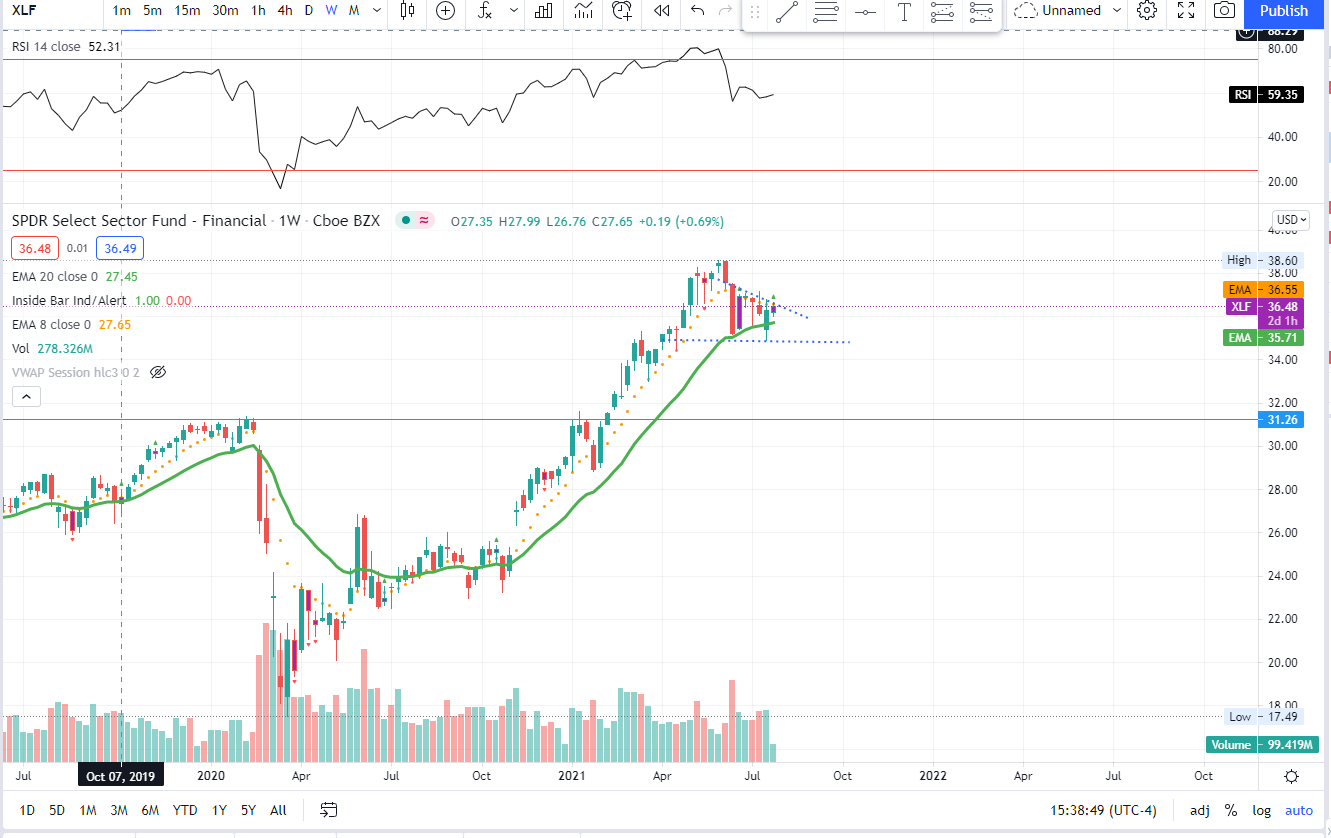Screen dimensions: 1331x838
Task: Click the Oct 07, 2019 crosshair date label
Action: pyautogui.click(x=121, y=776)
